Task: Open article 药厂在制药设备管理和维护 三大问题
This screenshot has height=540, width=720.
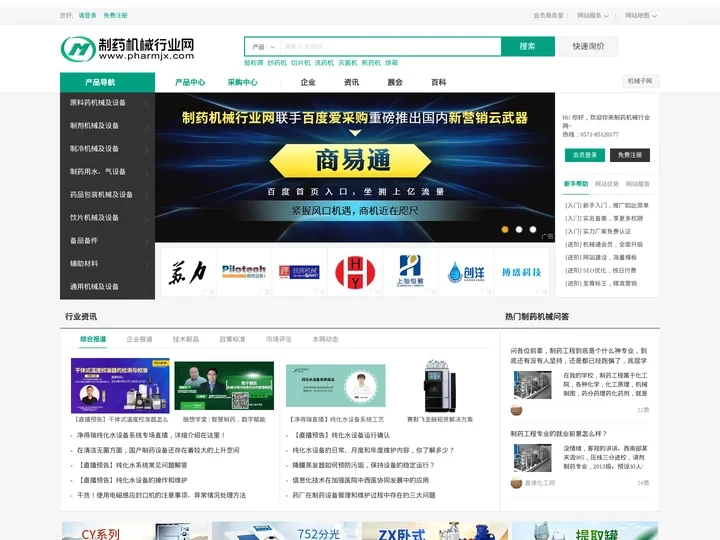Action: (x=364, y=495)
